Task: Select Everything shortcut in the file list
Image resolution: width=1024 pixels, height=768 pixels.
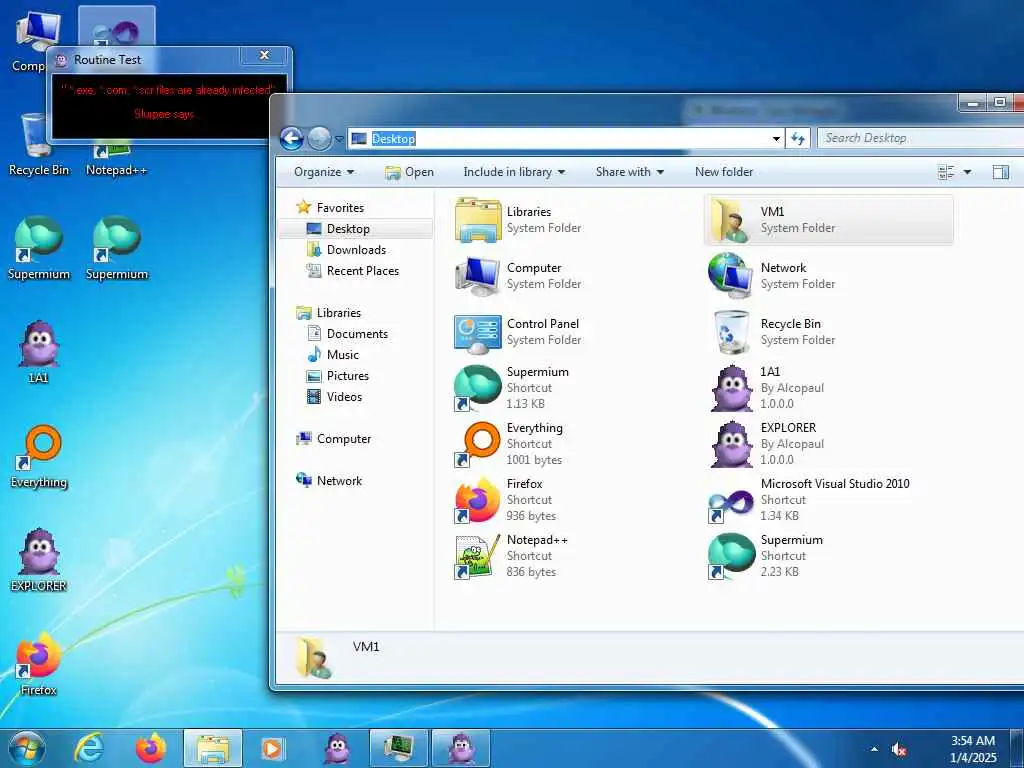Action: click(x=575, y=444)
